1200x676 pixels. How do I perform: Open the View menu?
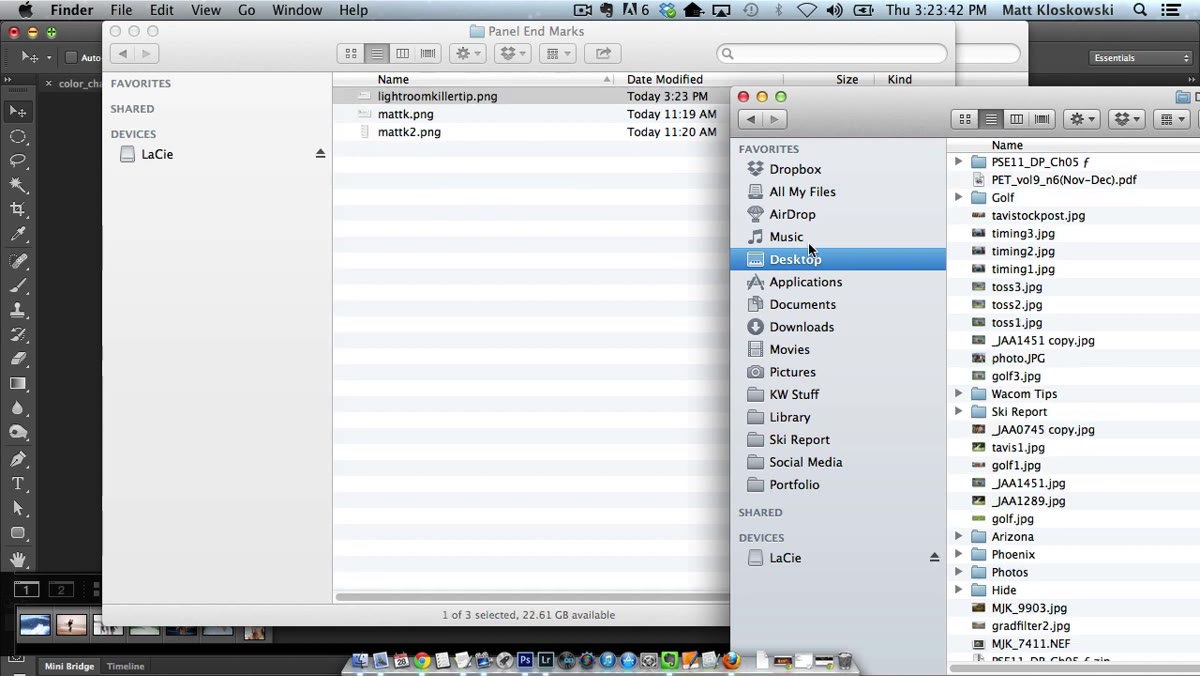pos(205,10)
